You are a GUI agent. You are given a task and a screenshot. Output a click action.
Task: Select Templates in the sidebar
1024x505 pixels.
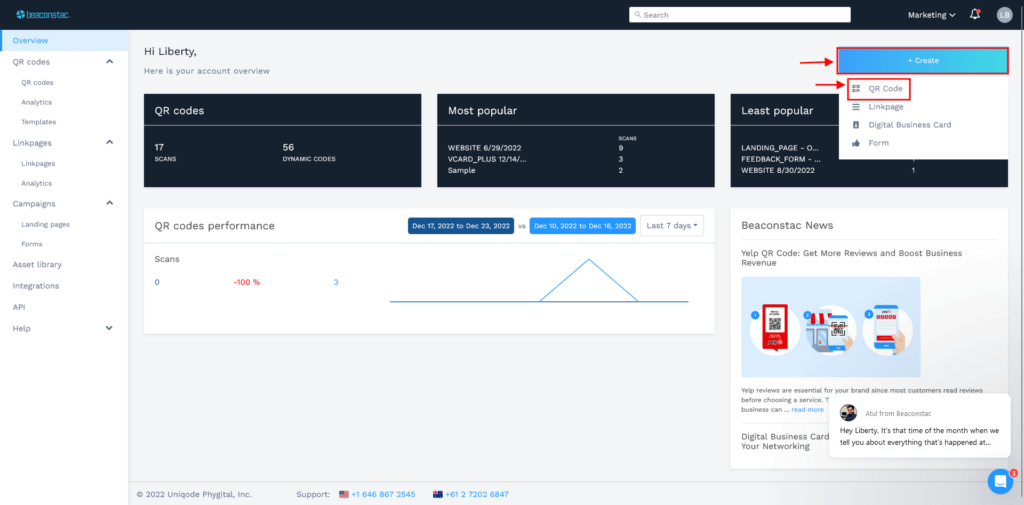[39, 122]
